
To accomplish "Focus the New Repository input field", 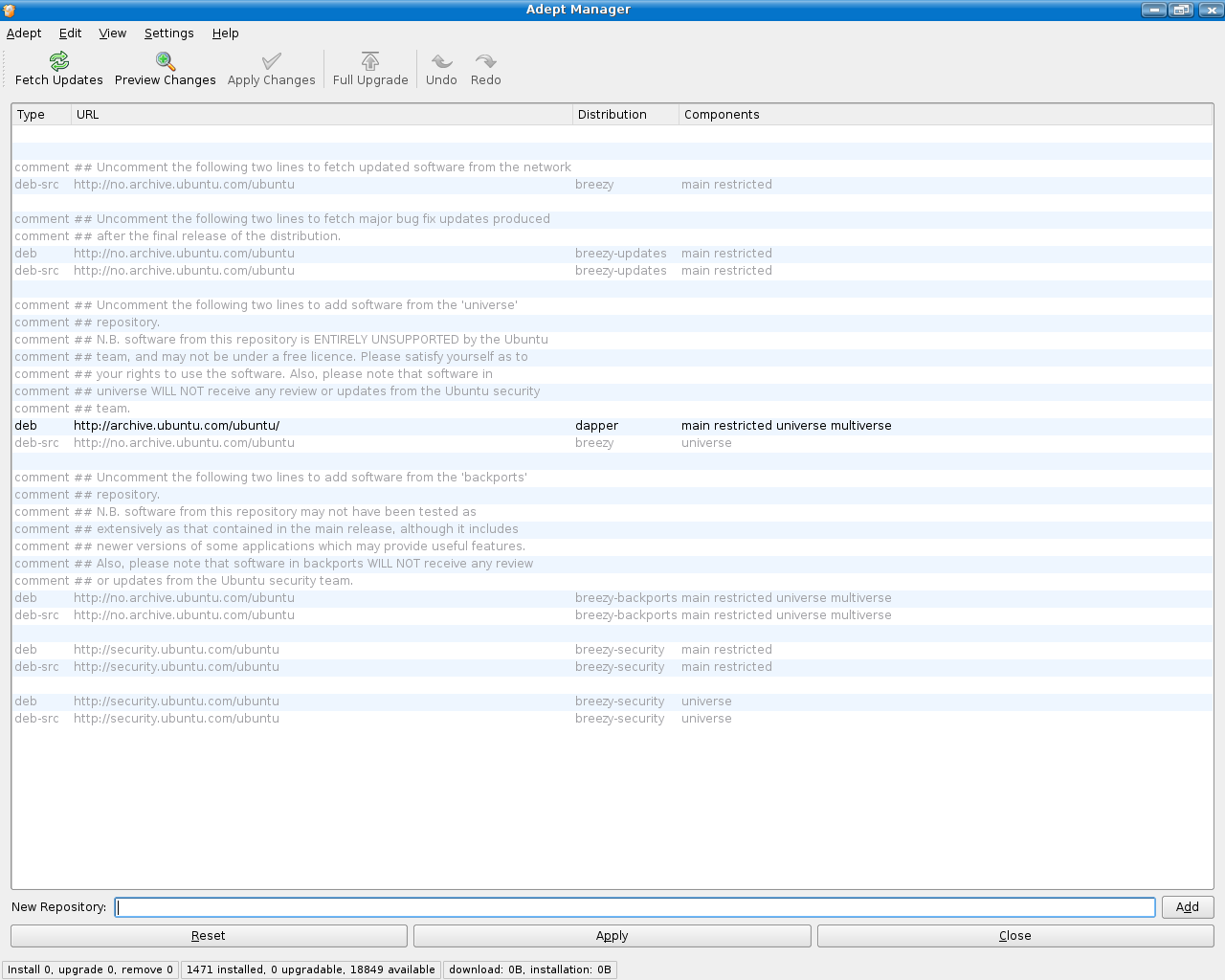I will coord(635,907).
